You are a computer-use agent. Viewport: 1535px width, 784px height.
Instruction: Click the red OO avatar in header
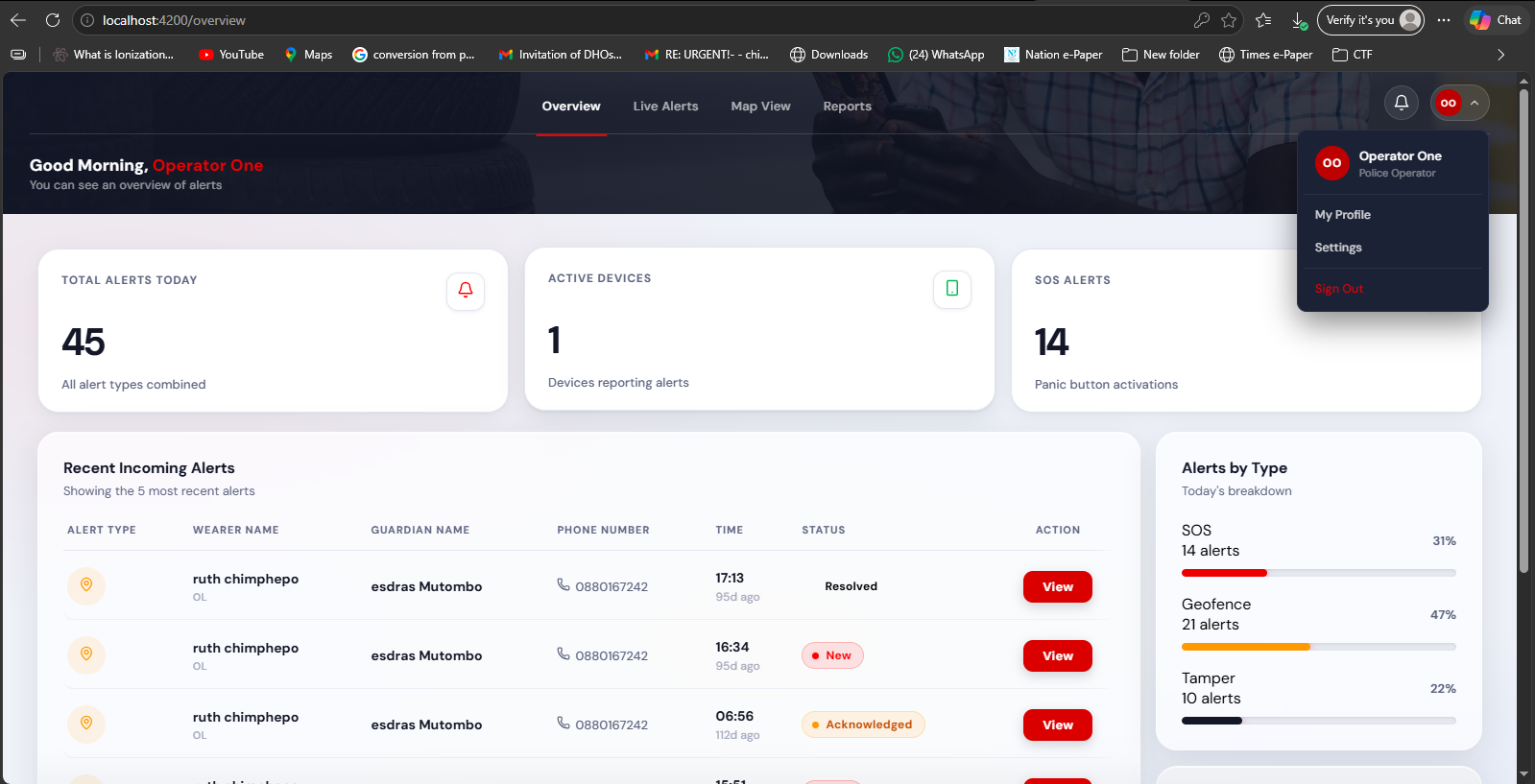1448,103
